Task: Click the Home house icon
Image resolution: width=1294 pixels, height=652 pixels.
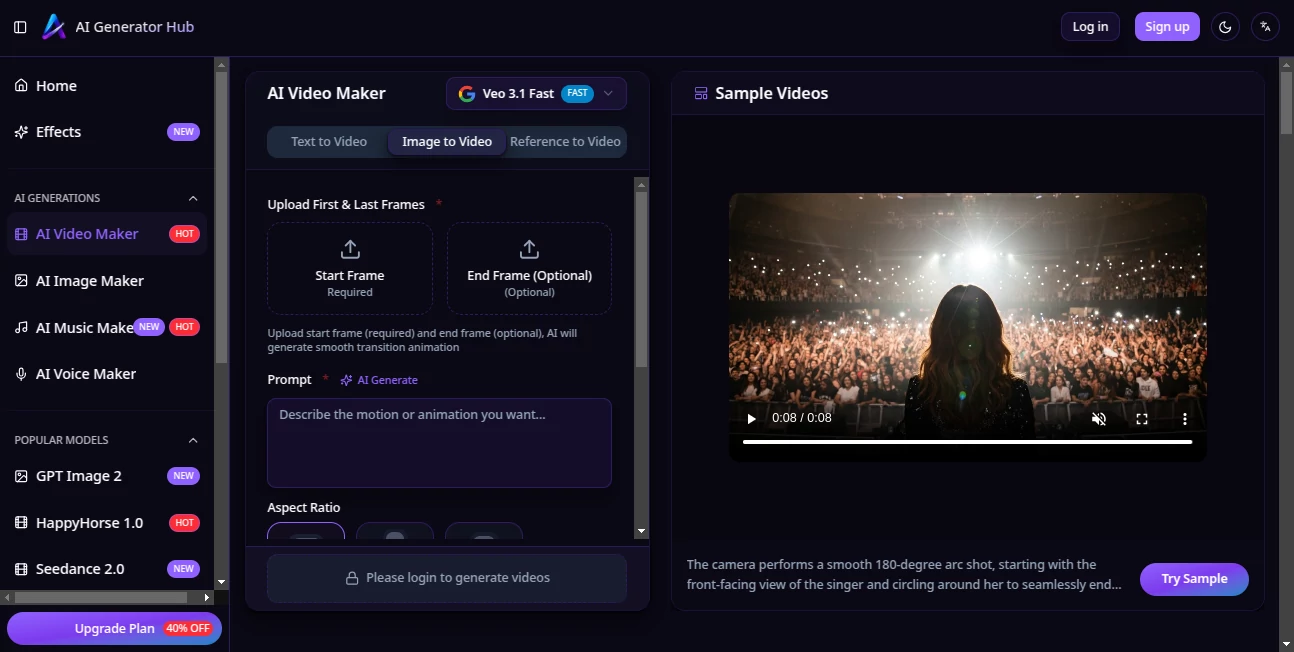Action: (21, 86)
